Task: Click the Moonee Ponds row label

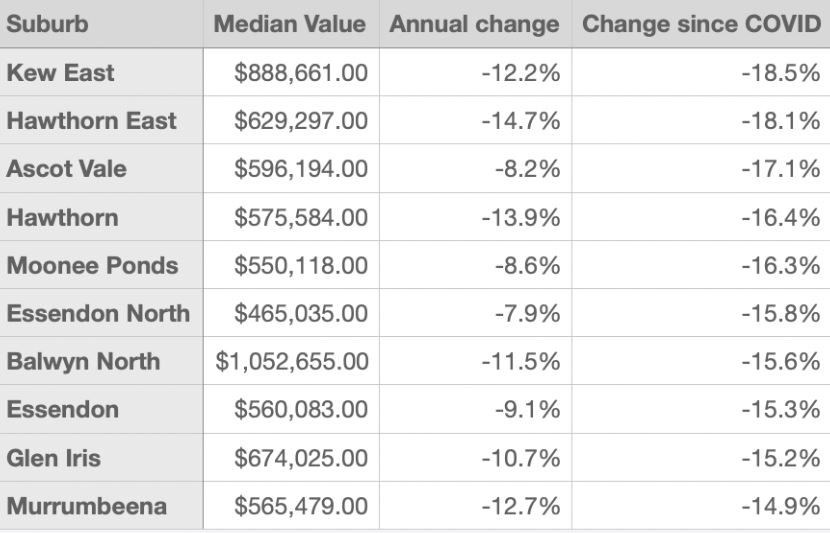Action: point(92,266)
